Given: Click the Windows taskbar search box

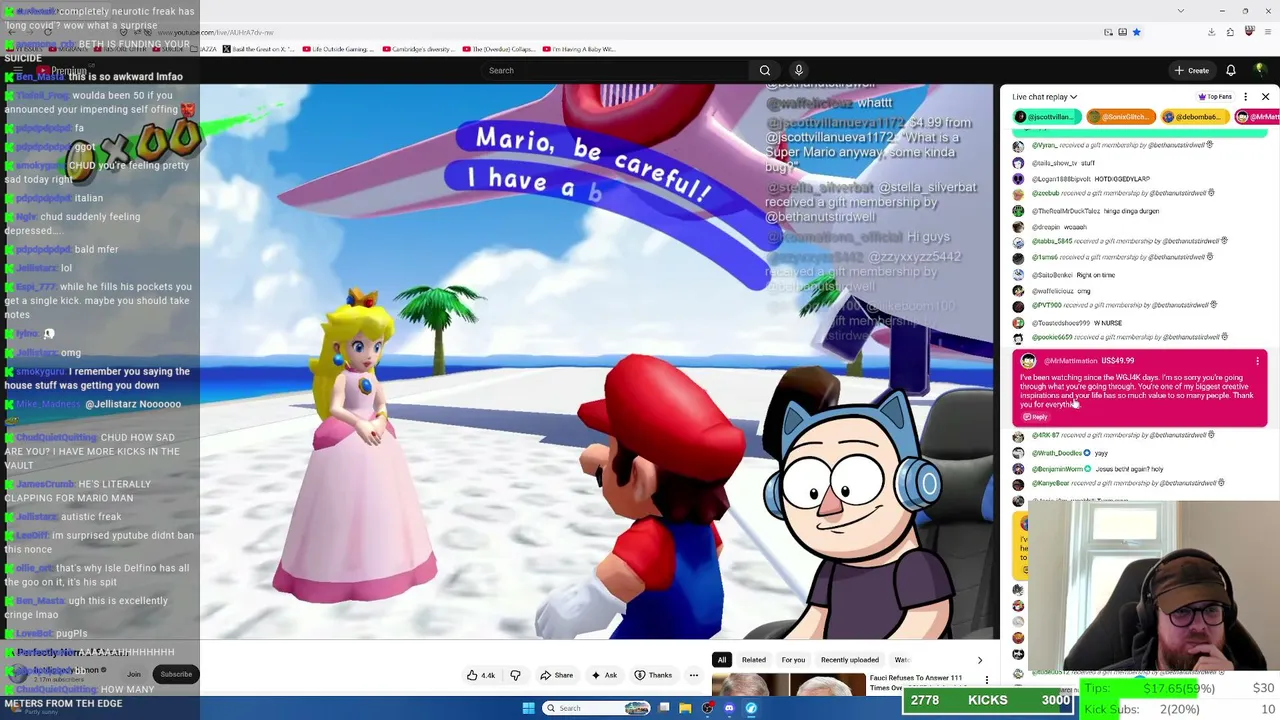Looking at the screenshot, I should click(596, 708).
